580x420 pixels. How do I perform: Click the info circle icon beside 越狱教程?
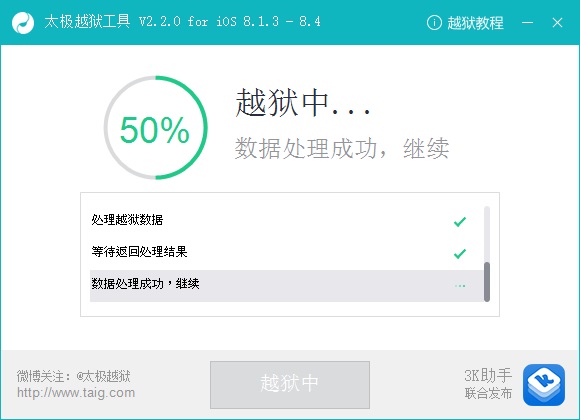coord(434,23)
